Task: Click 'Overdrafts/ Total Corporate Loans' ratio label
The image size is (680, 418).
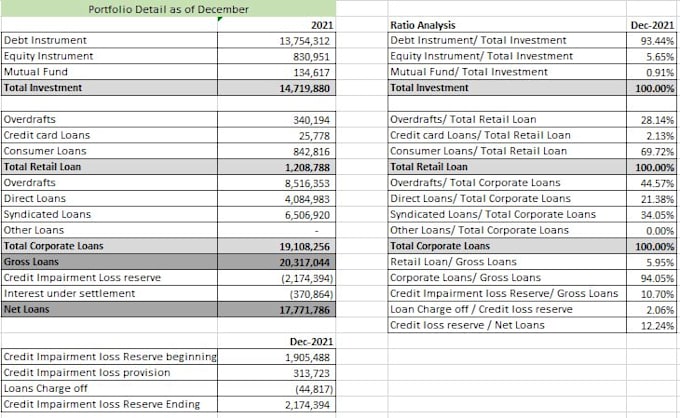Action: pos(507,183)
